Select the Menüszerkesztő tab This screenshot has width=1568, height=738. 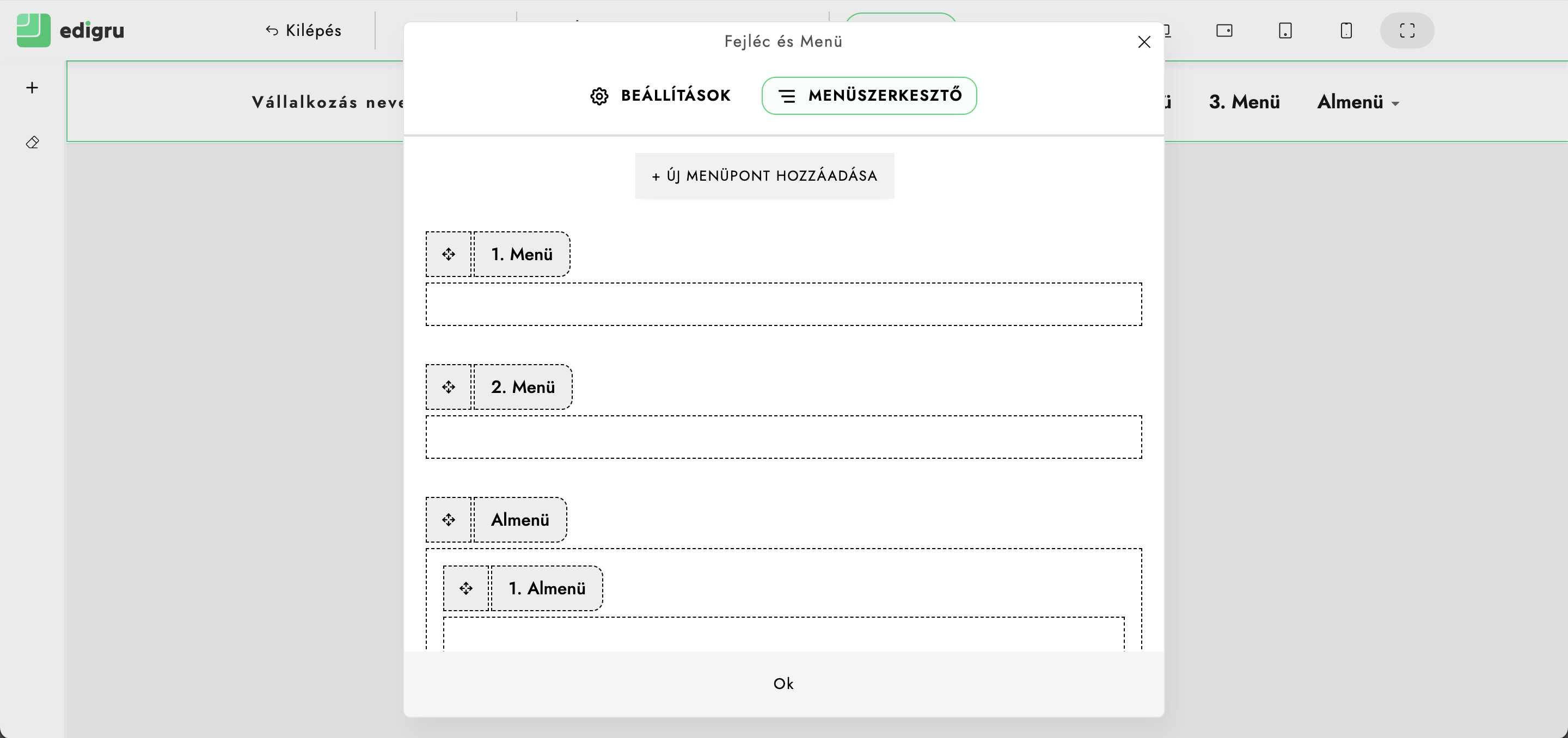tap(869, 96)
